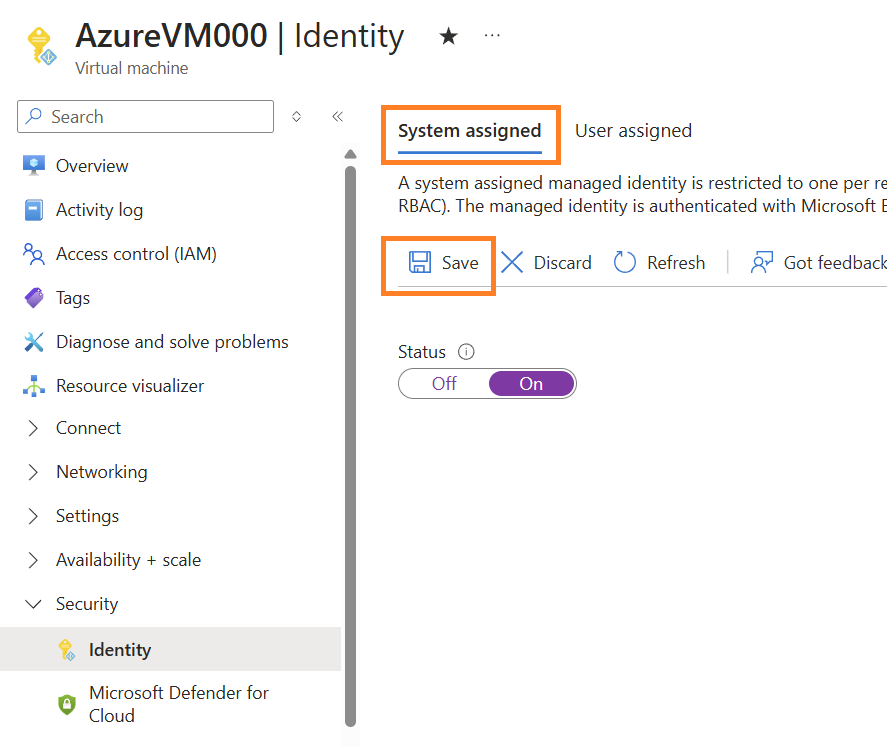Expand the Connect section chevron

click(33, 428)
